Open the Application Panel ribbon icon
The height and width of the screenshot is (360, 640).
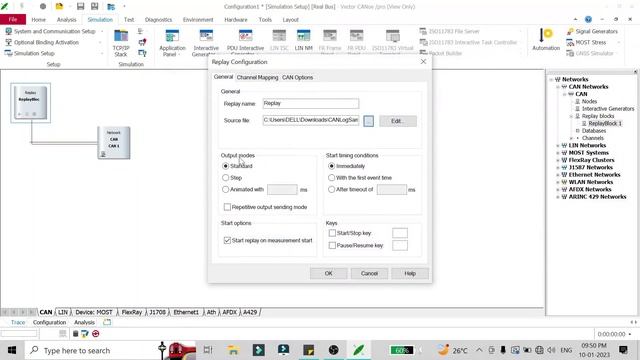click(x=172, y=42)
